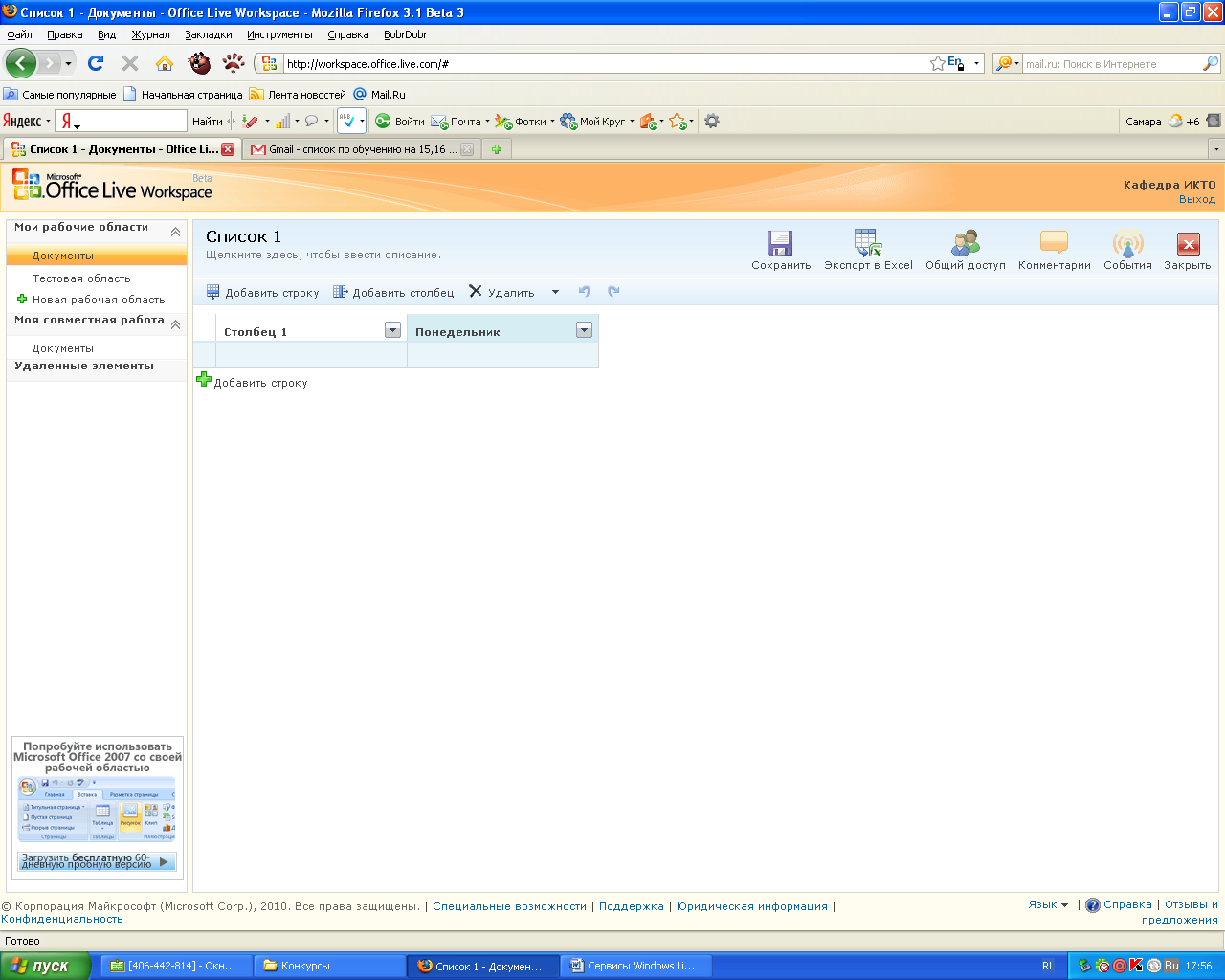Click the Firefox back button
This screenshot has height=980, width=1225.
[x=20, y=63]
